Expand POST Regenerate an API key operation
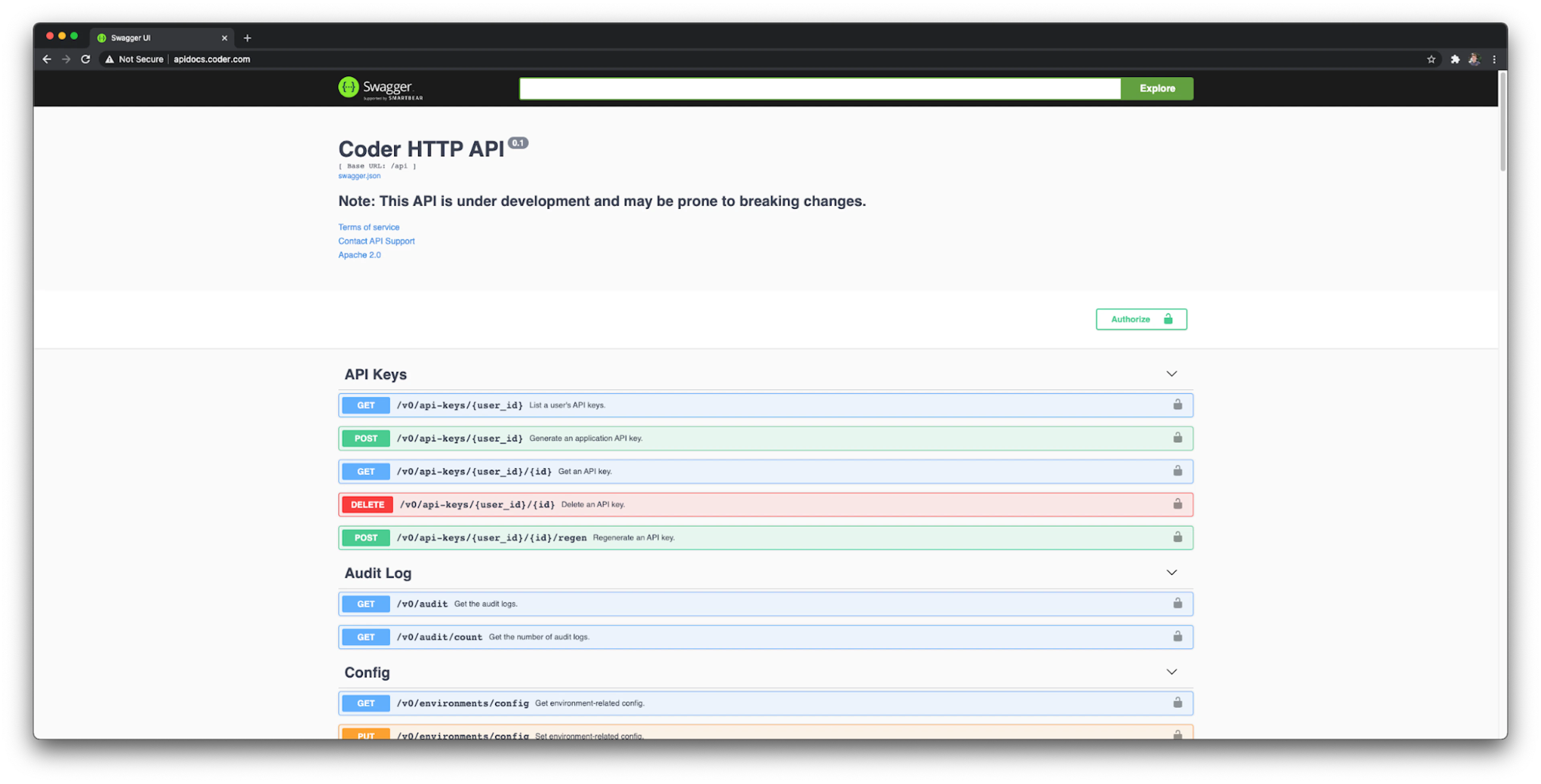This screenshot has height=784, width=1541. (765, 537)
